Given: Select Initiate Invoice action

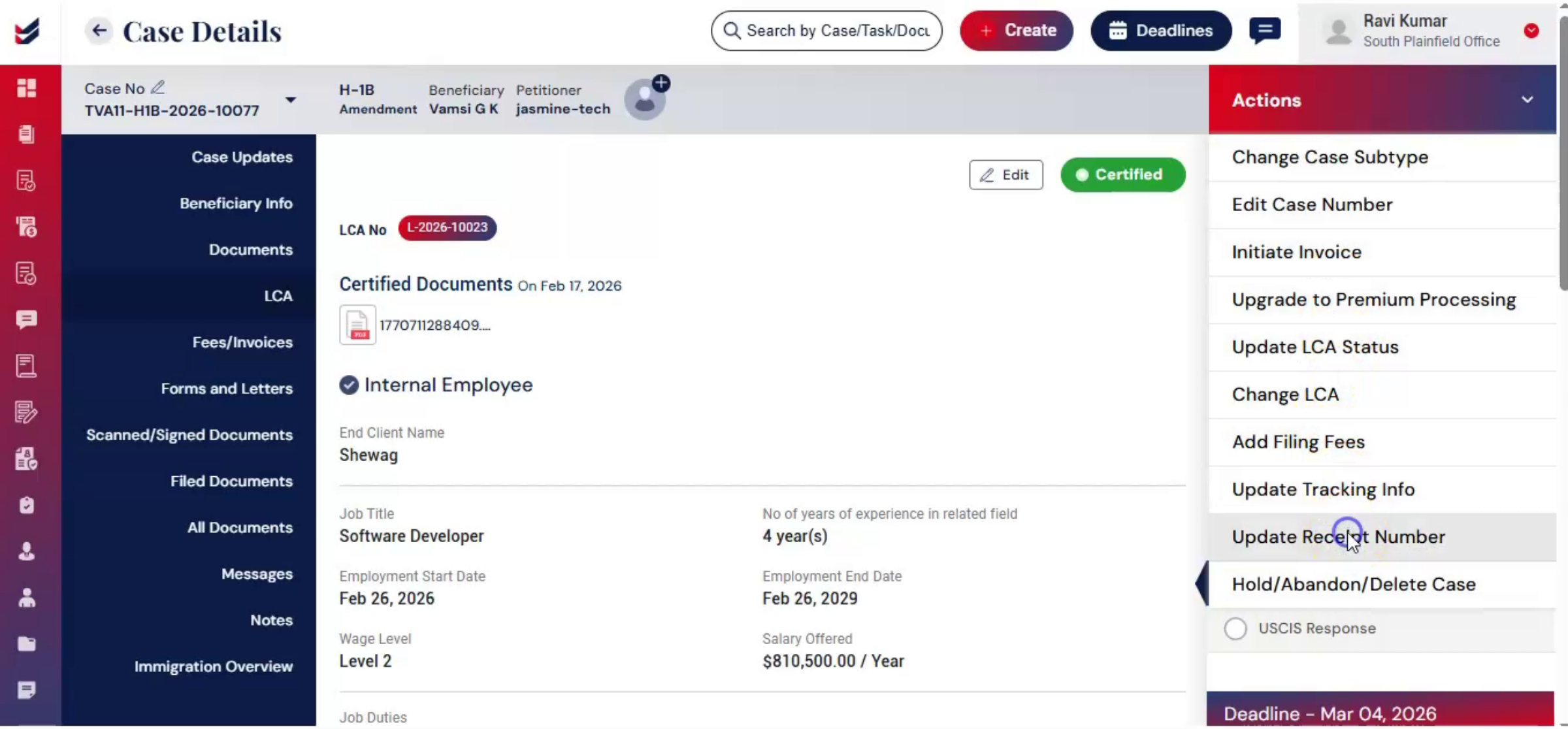Looking at the screenshot, I should pos(1382,252).
